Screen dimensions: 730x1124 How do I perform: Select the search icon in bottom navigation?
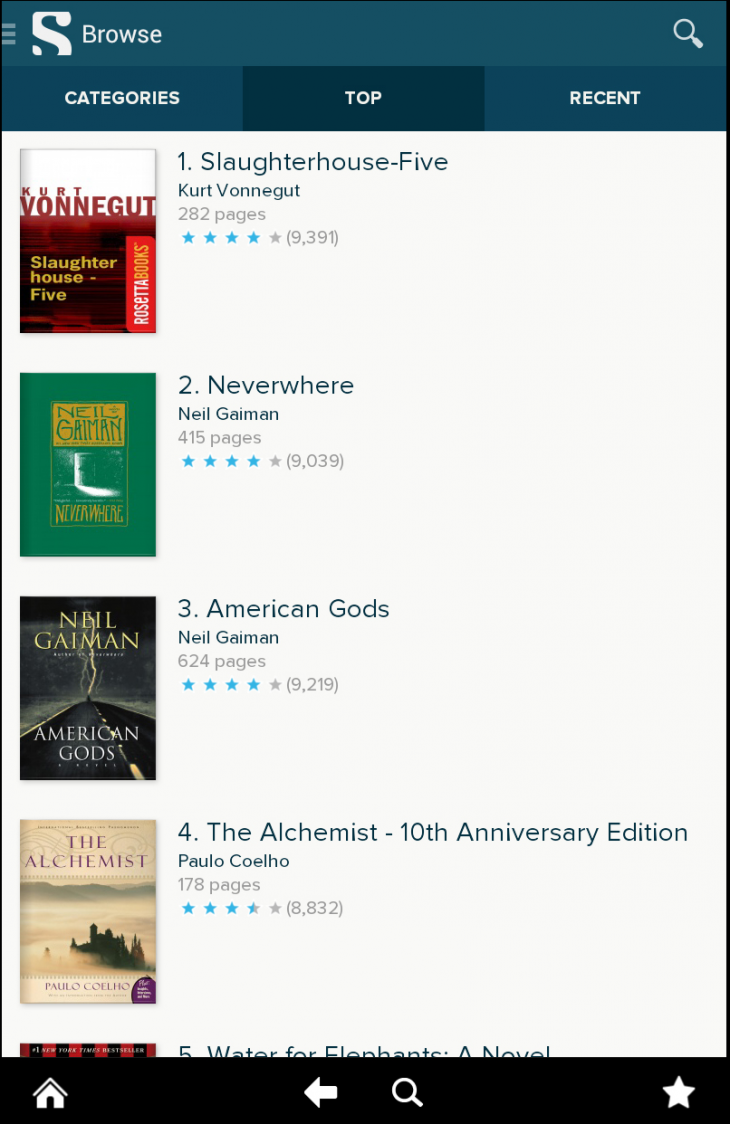point(407,1092)
